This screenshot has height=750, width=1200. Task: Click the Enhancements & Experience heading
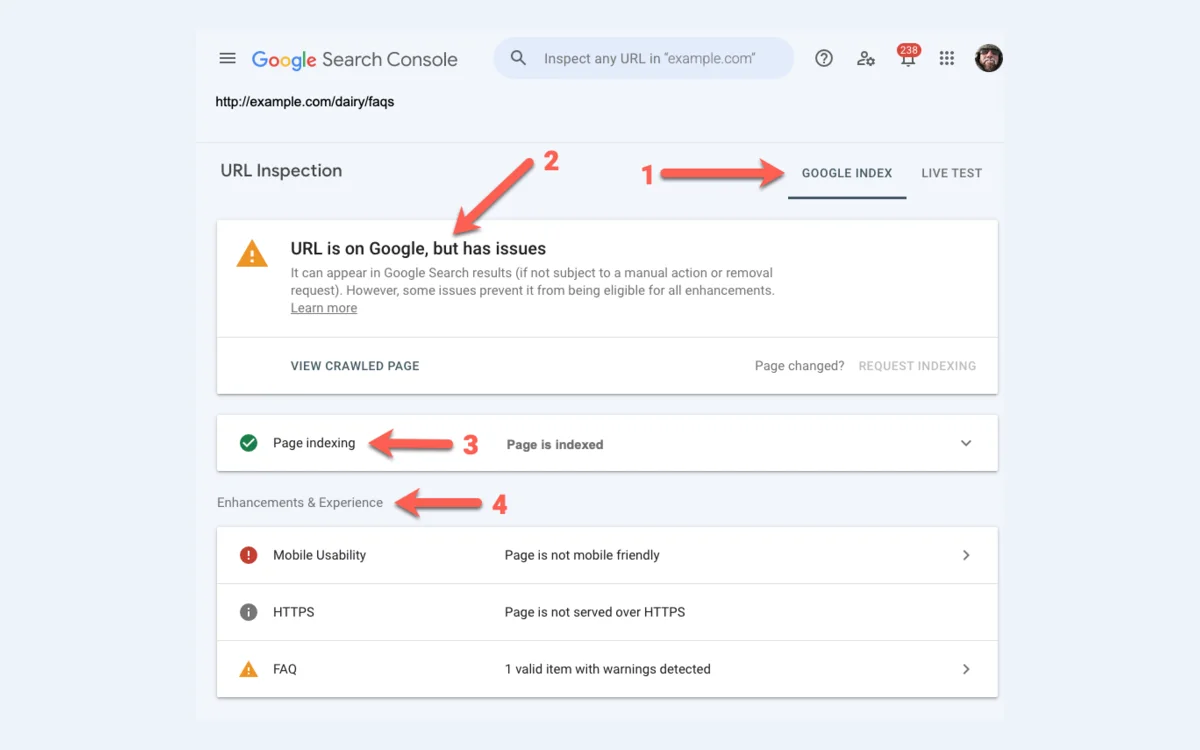(x=300, y=503)
